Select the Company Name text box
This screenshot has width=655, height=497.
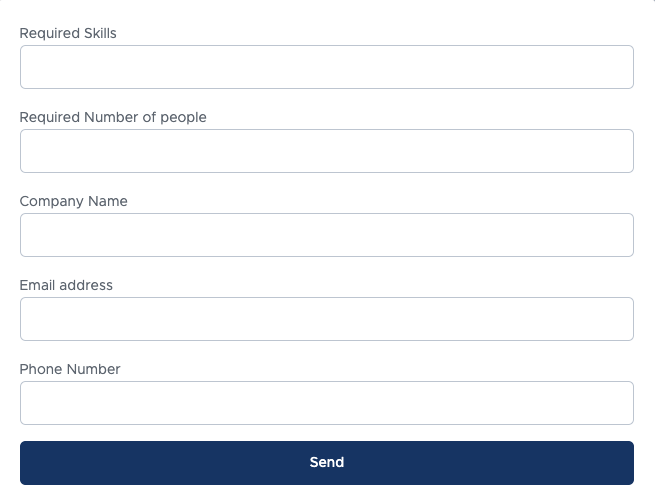[x=326, y=235]
